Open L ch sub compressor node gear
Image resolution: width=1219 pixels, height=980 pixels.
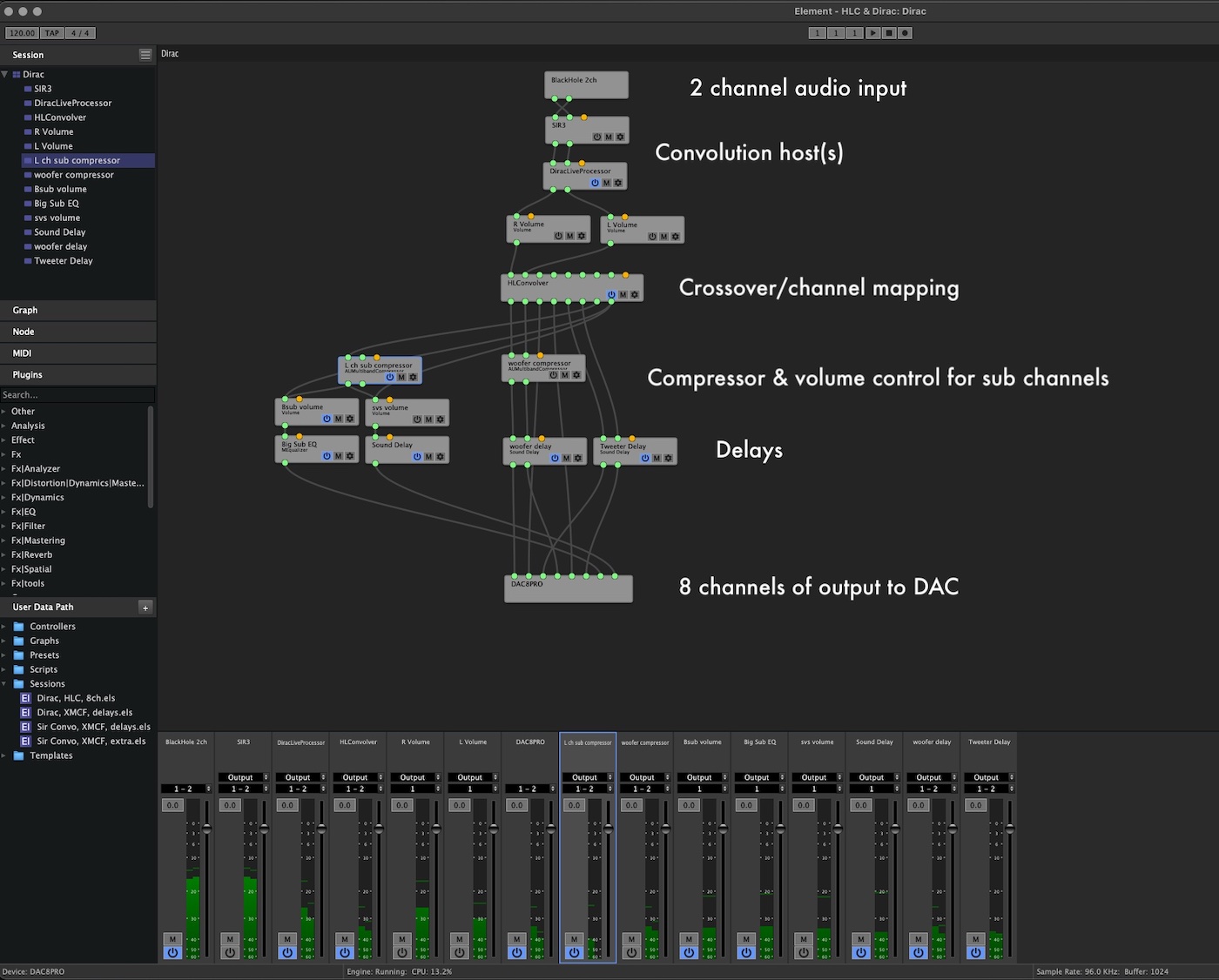413,377
